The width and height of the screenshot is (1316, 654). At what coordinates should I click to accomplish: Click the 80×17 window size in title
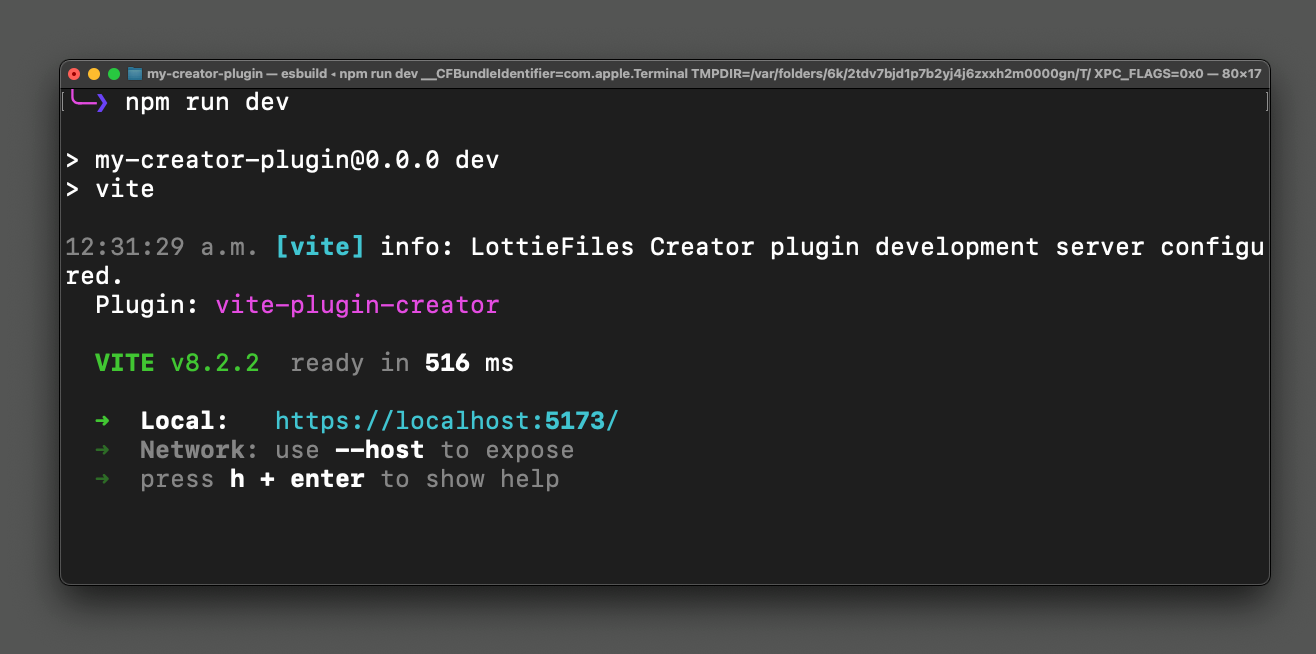[x=1241, y=74]
